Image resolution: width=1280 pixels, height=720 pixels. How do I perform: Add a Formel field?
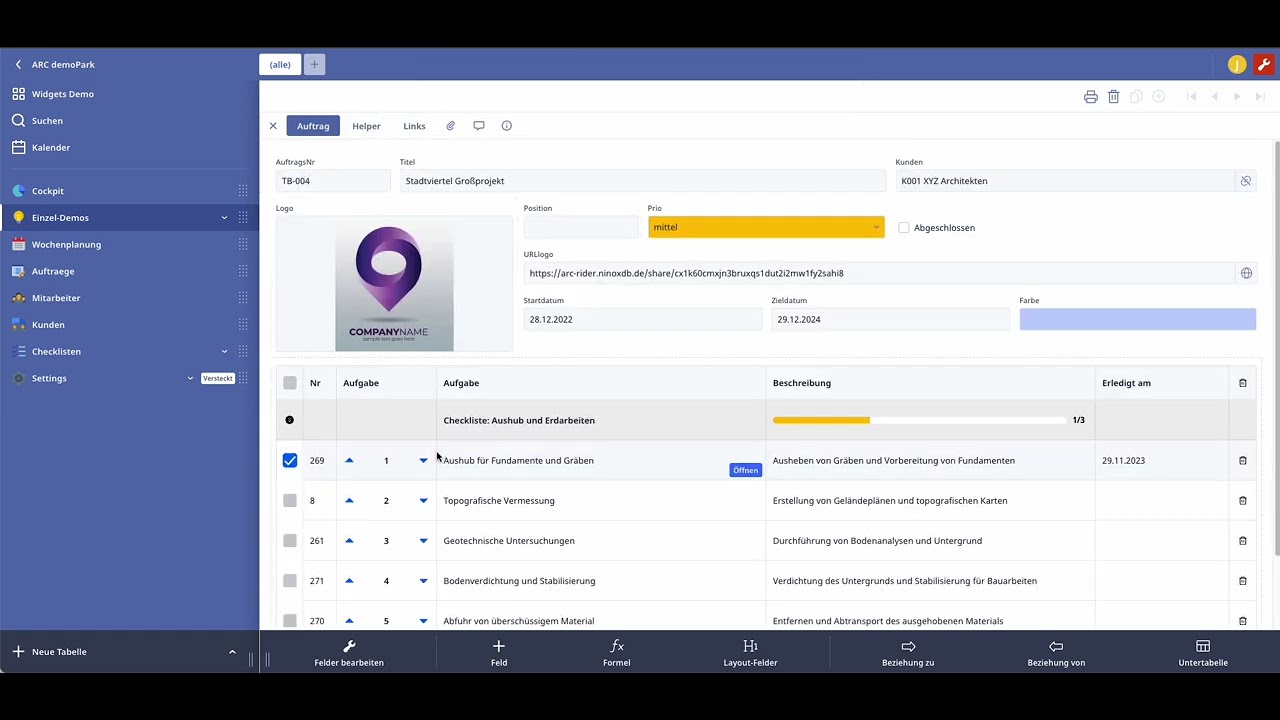tap(617, 654)
